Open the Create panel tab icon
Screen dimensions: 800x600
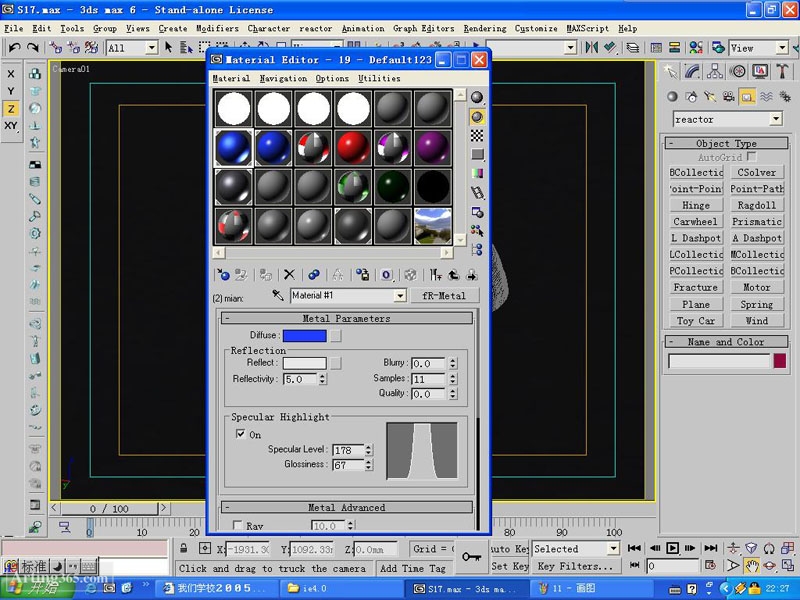[x=670, y=71]
